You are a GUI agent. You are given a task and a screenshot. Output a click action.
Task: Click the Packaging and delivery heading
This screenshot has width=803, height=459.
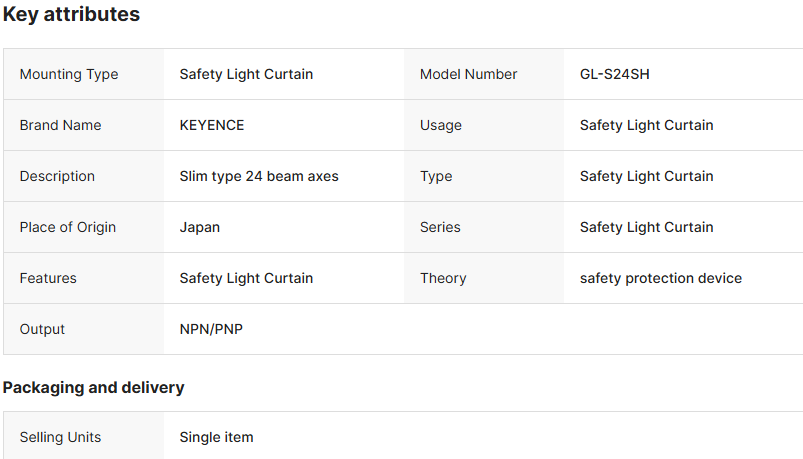click(93, 387)
